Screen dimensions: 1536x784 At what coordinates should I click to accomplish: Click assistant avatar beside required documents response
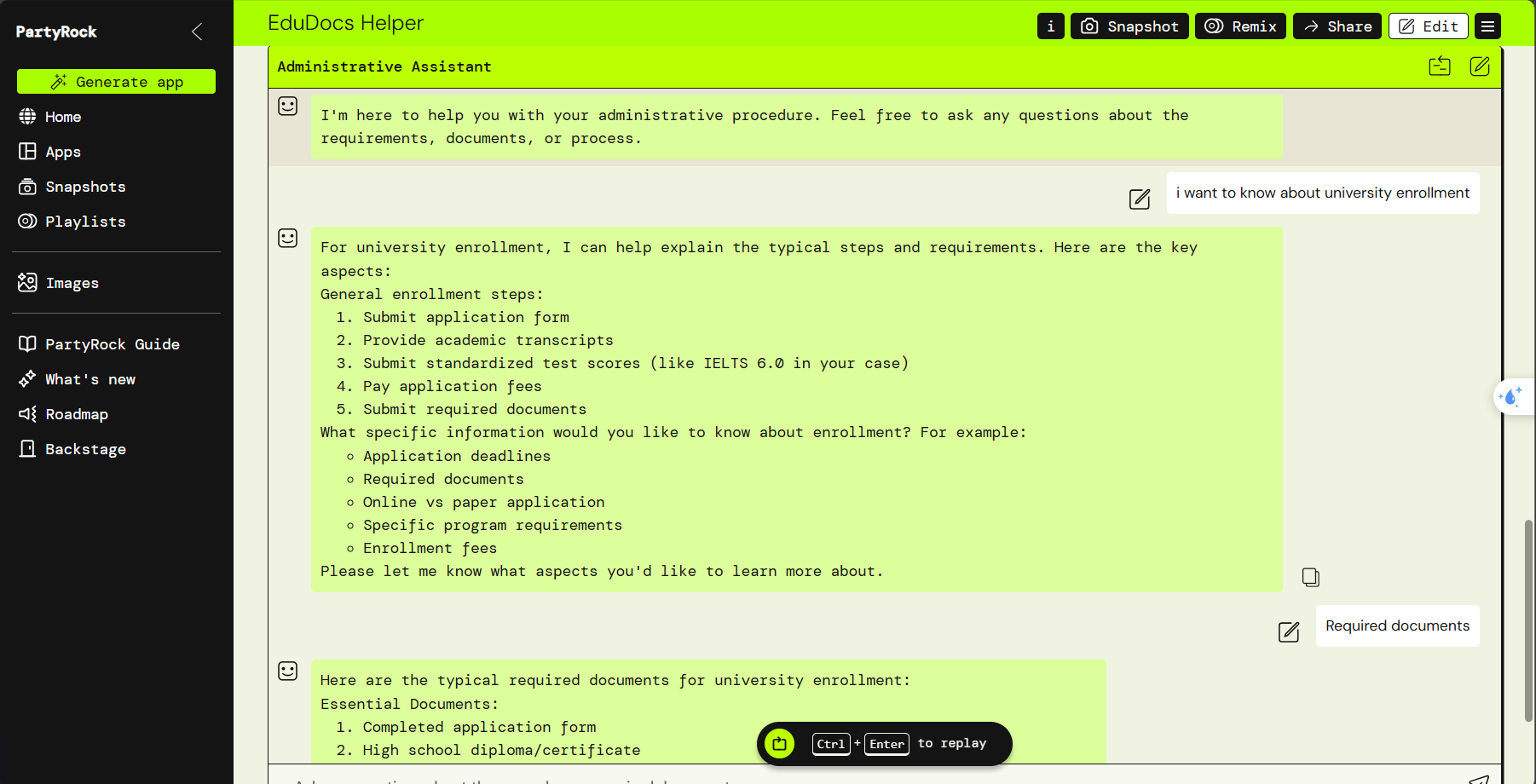click(x=288, y=672)
